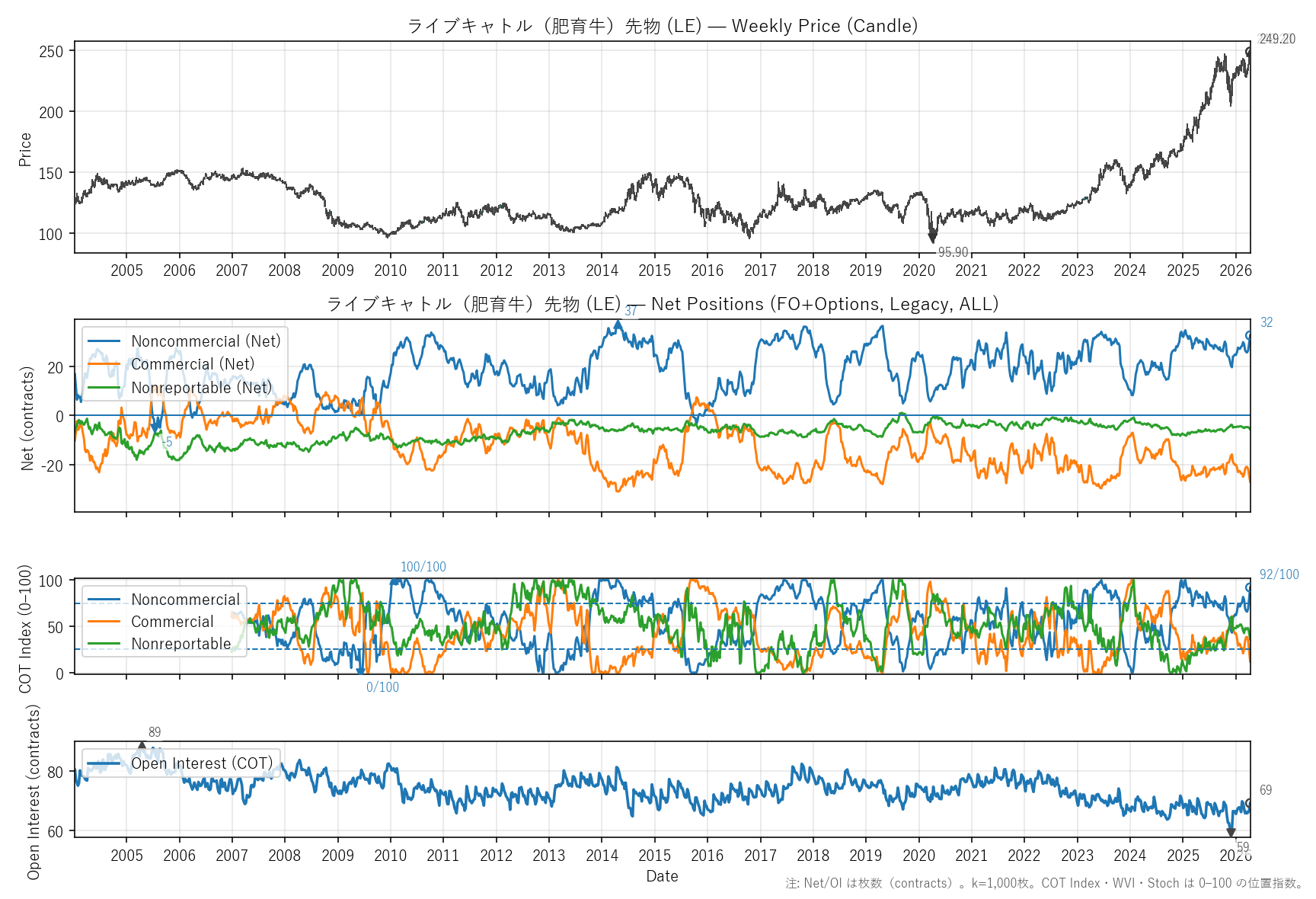The height and width of the screenshot is (899, 1316).
Task: Click the peak marker labeled 37 on Net Positions
Action: pyautogui.click(x=618, y=325)
